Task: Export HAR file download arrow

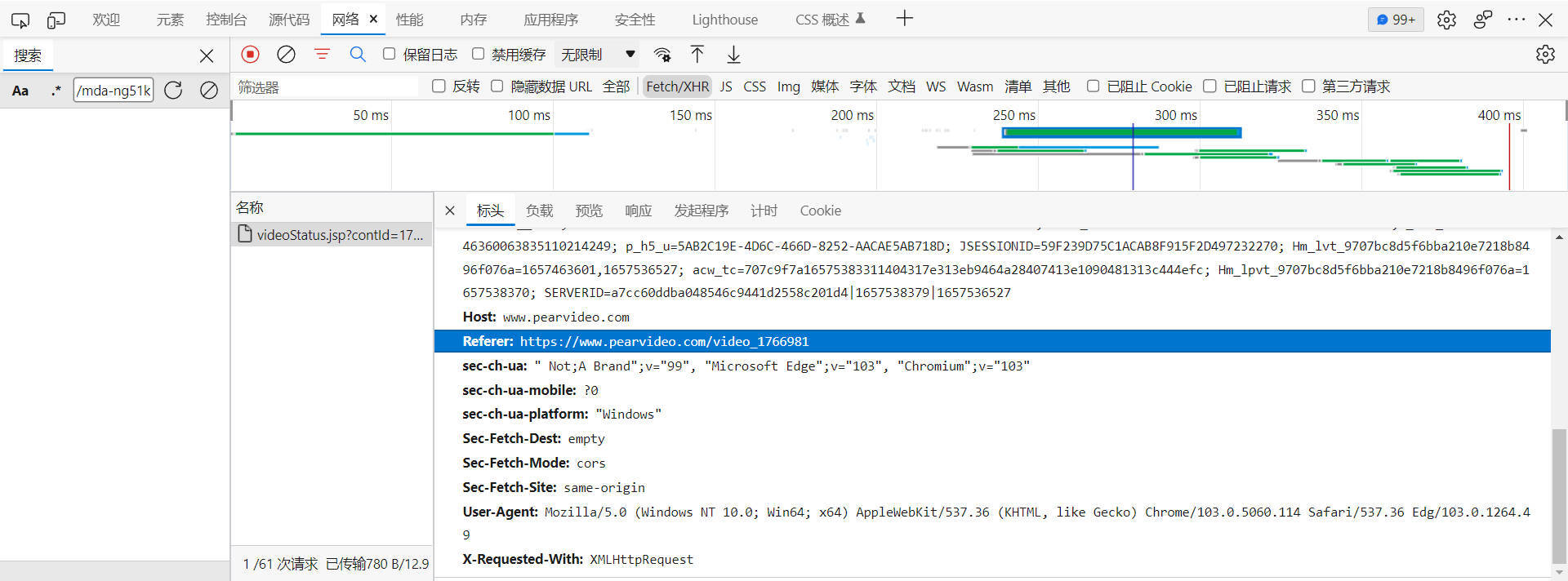Action: [x=733, y=55]
